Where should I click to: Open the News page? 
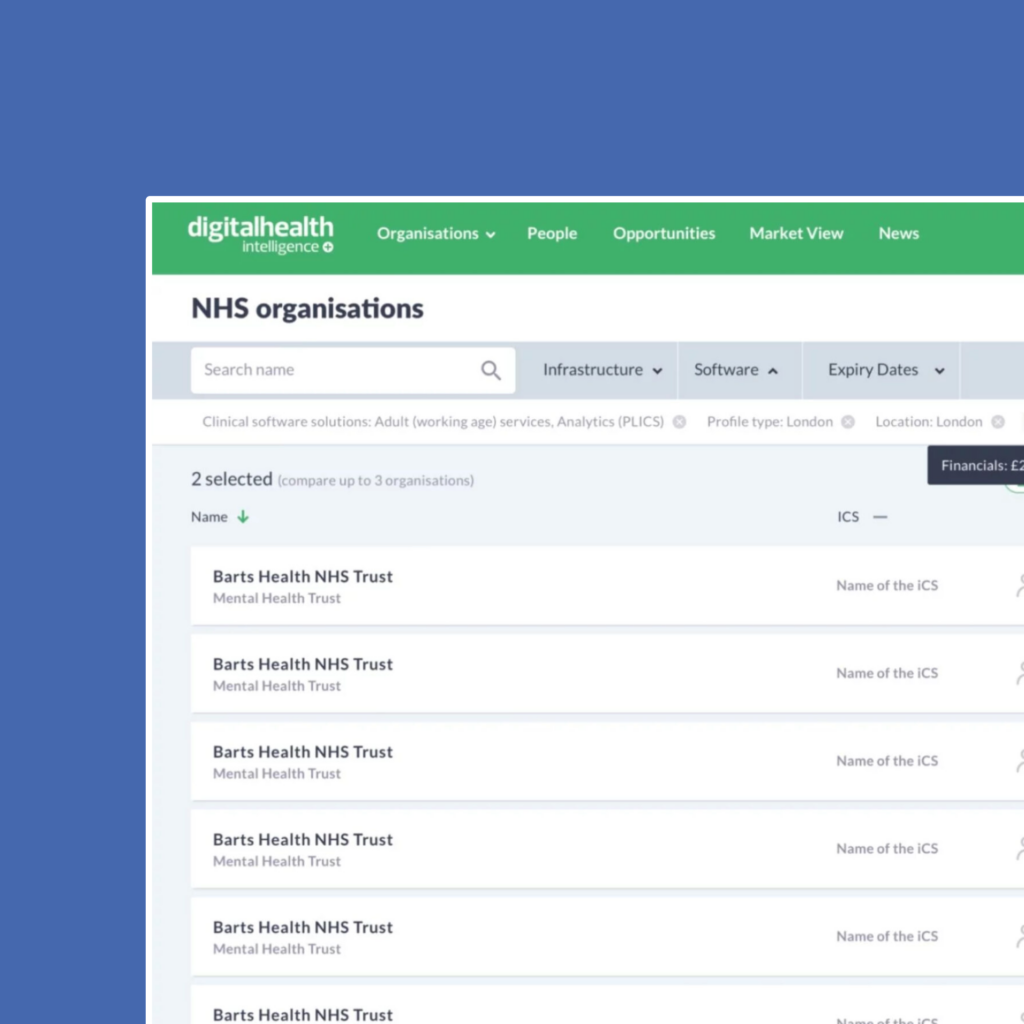pos(898,233)
